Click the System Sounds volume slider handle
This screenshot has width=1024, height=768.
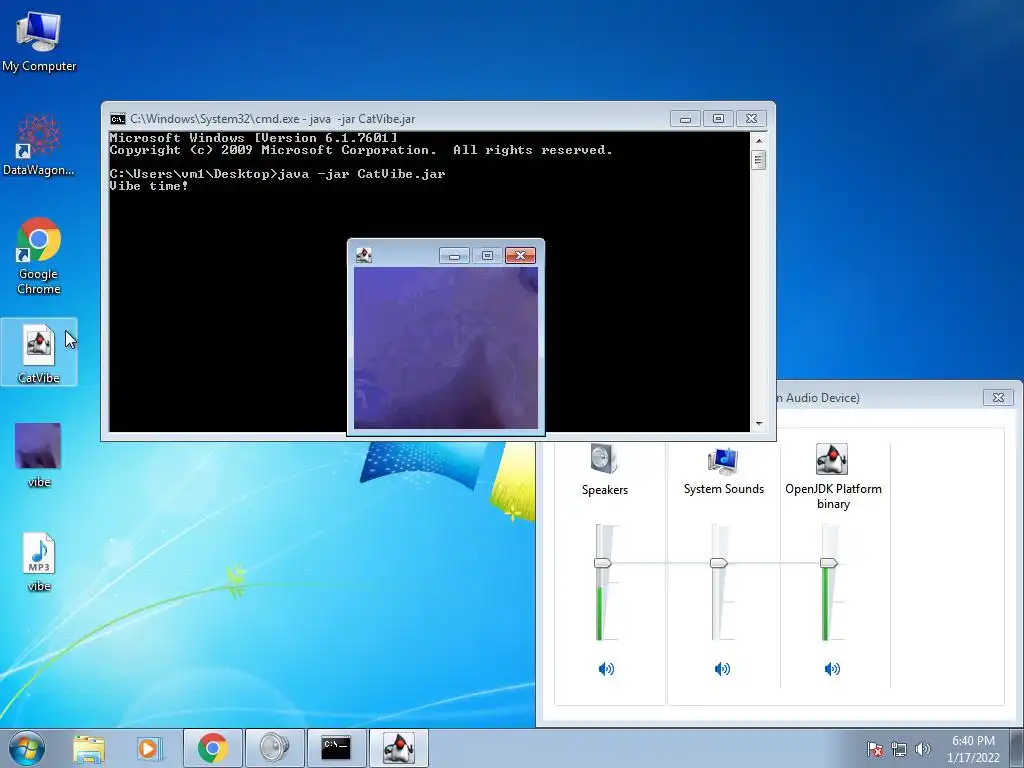(718, 563)
